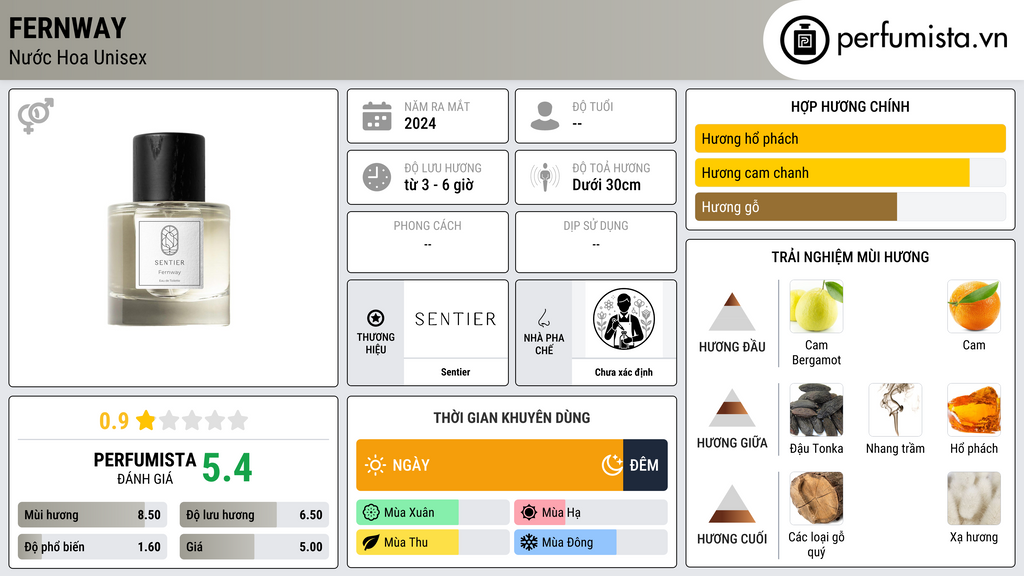Click the flower icon for Mùa Xuân
1024x576 pixels.
371,513
